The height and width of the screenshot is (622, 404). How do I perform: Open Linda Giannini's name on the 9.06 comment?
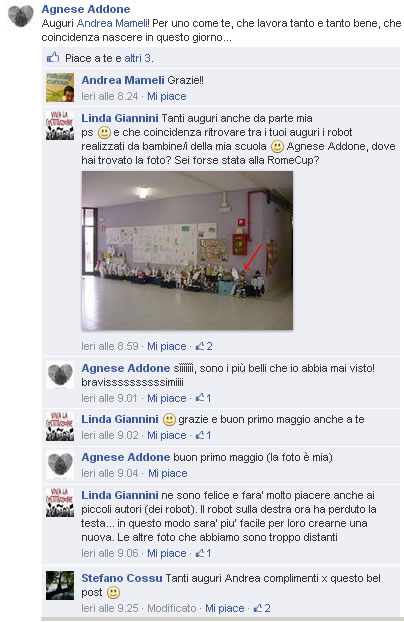[120, 495]
